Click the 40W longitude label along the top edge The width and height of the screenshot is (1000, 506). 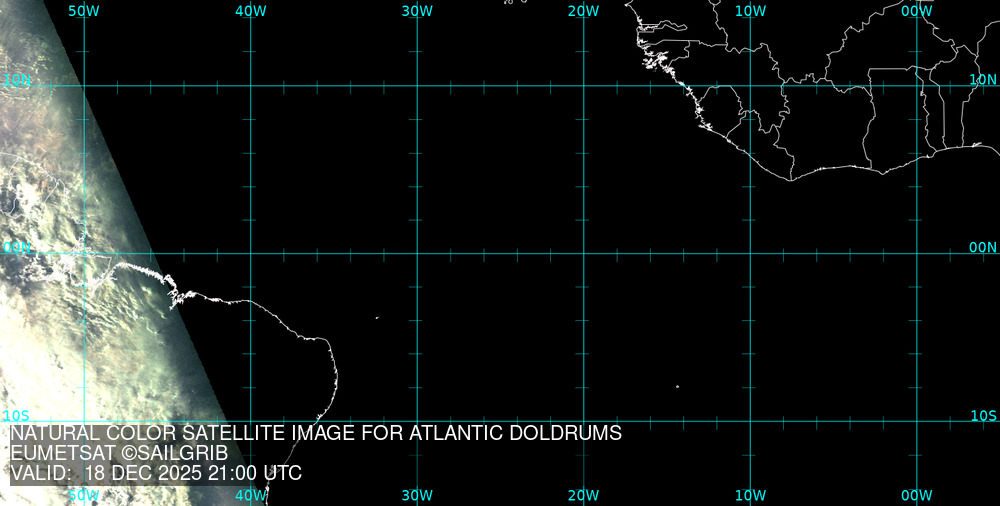click(251, 10)
